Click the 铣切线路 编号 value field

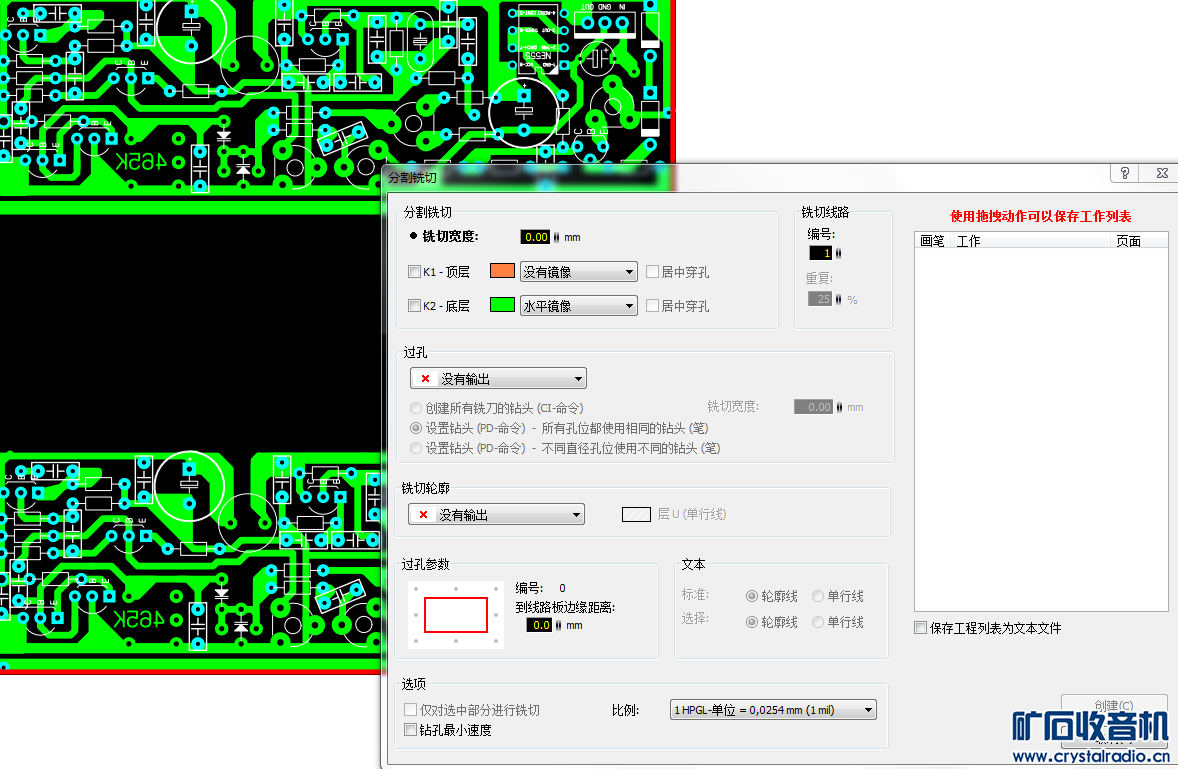pyautogui.click(x=820, y=253)
